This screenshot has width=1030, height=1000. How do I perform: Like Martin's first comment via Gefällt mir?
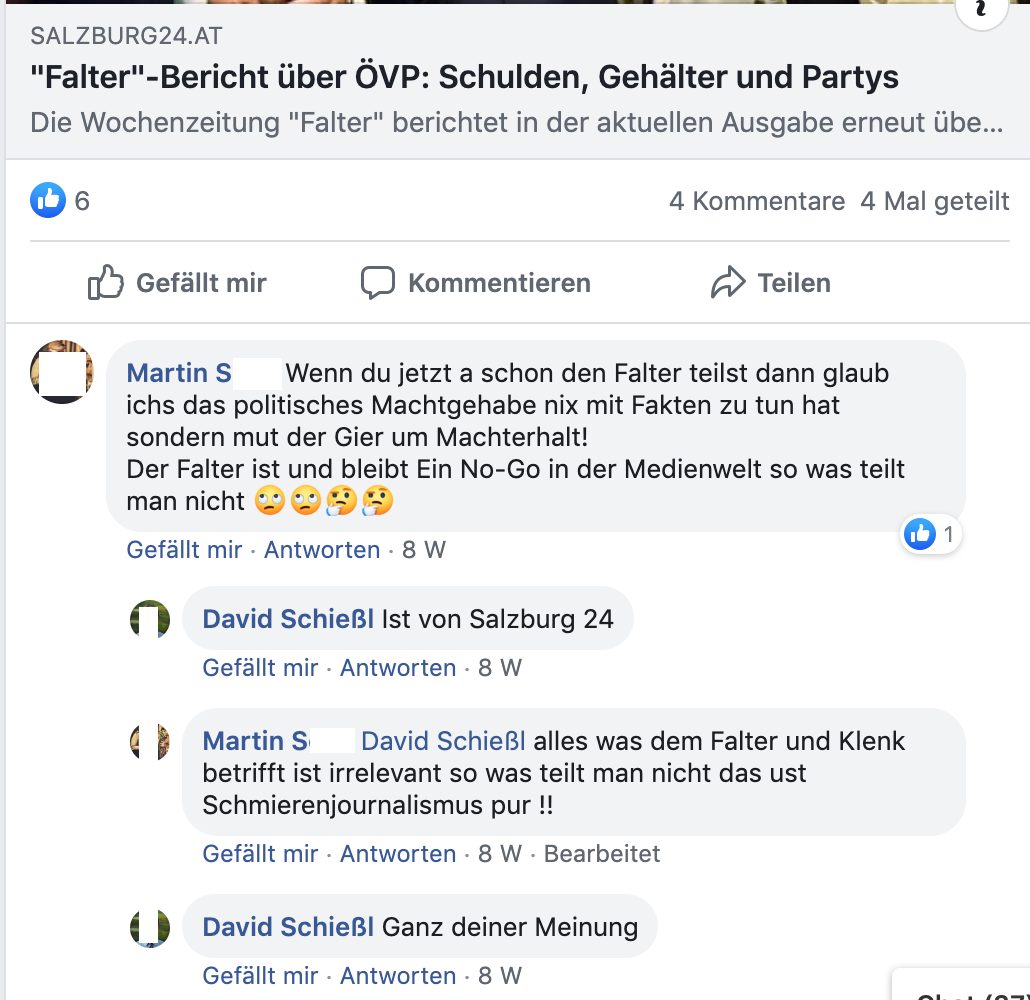coord(184,549)
